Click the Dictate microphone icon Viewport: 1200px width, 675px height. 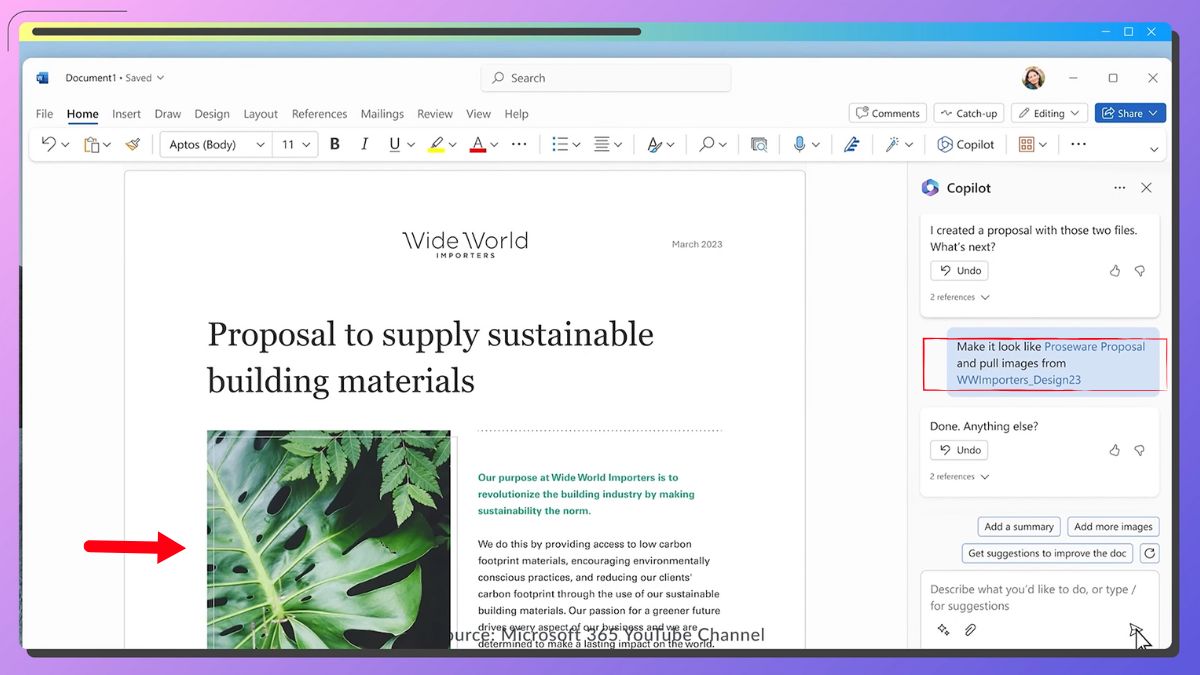[x=799, y=144]
